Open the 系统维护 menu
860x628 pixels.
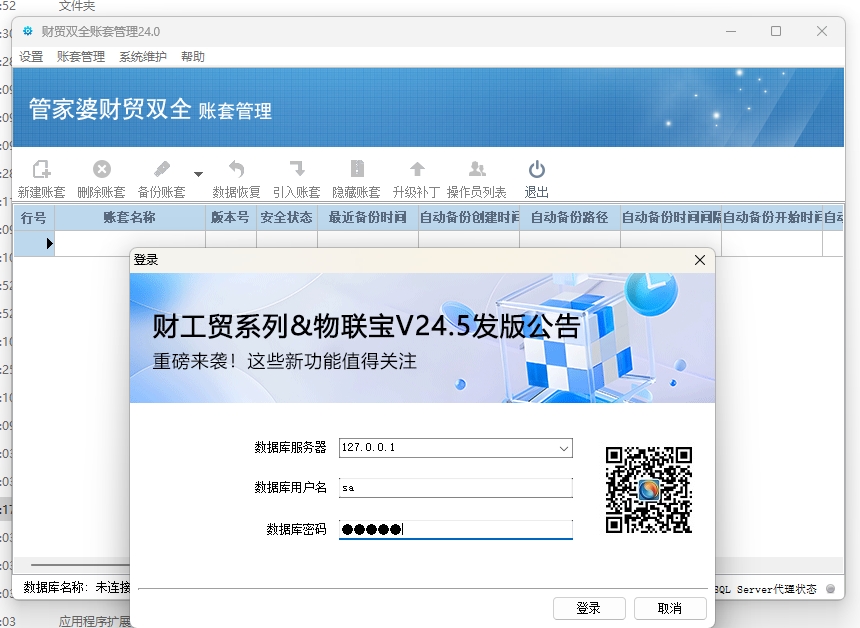point(143,56)
